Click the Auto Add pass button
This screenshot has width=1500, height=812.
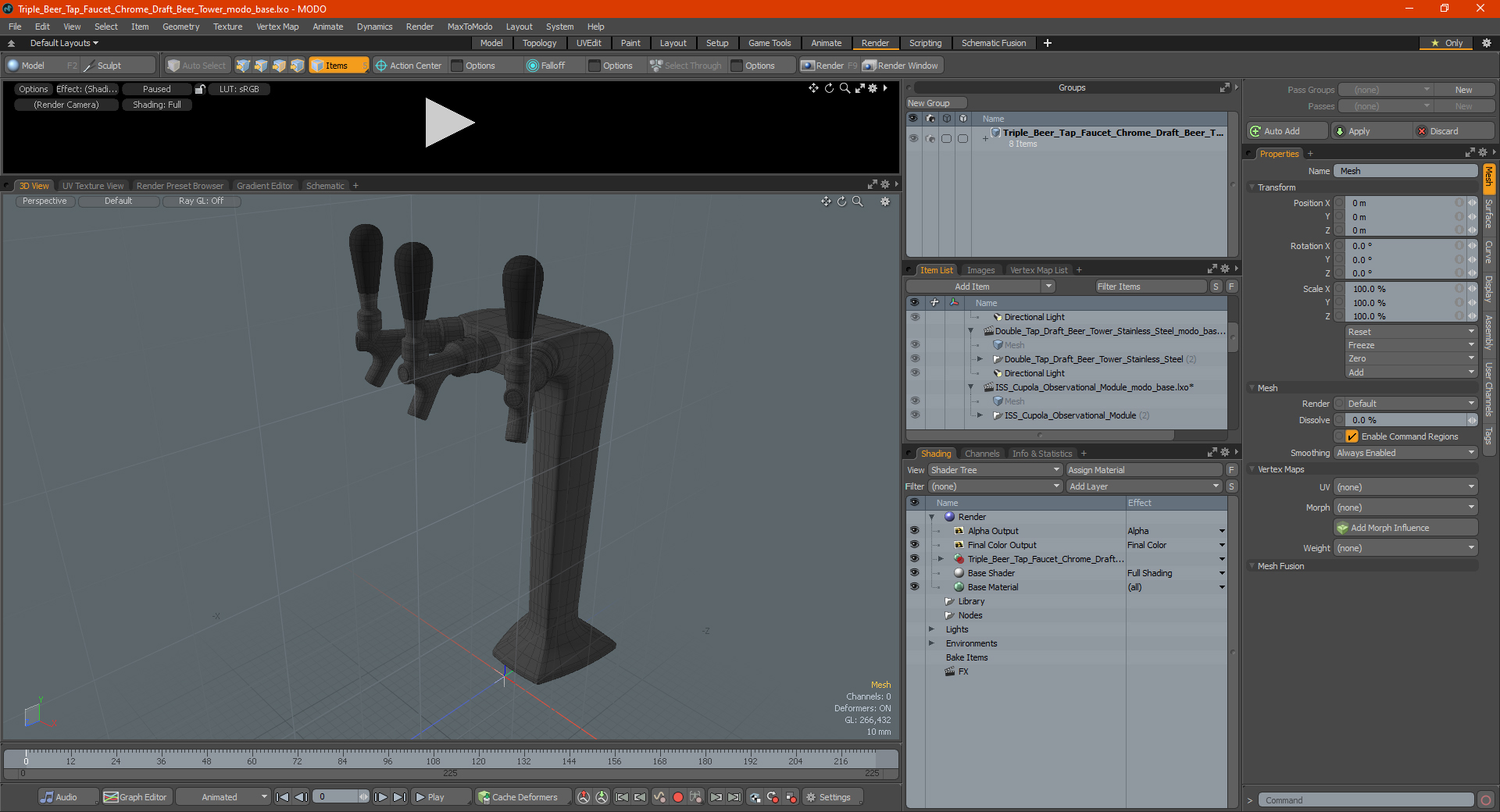pos(1287,131)
